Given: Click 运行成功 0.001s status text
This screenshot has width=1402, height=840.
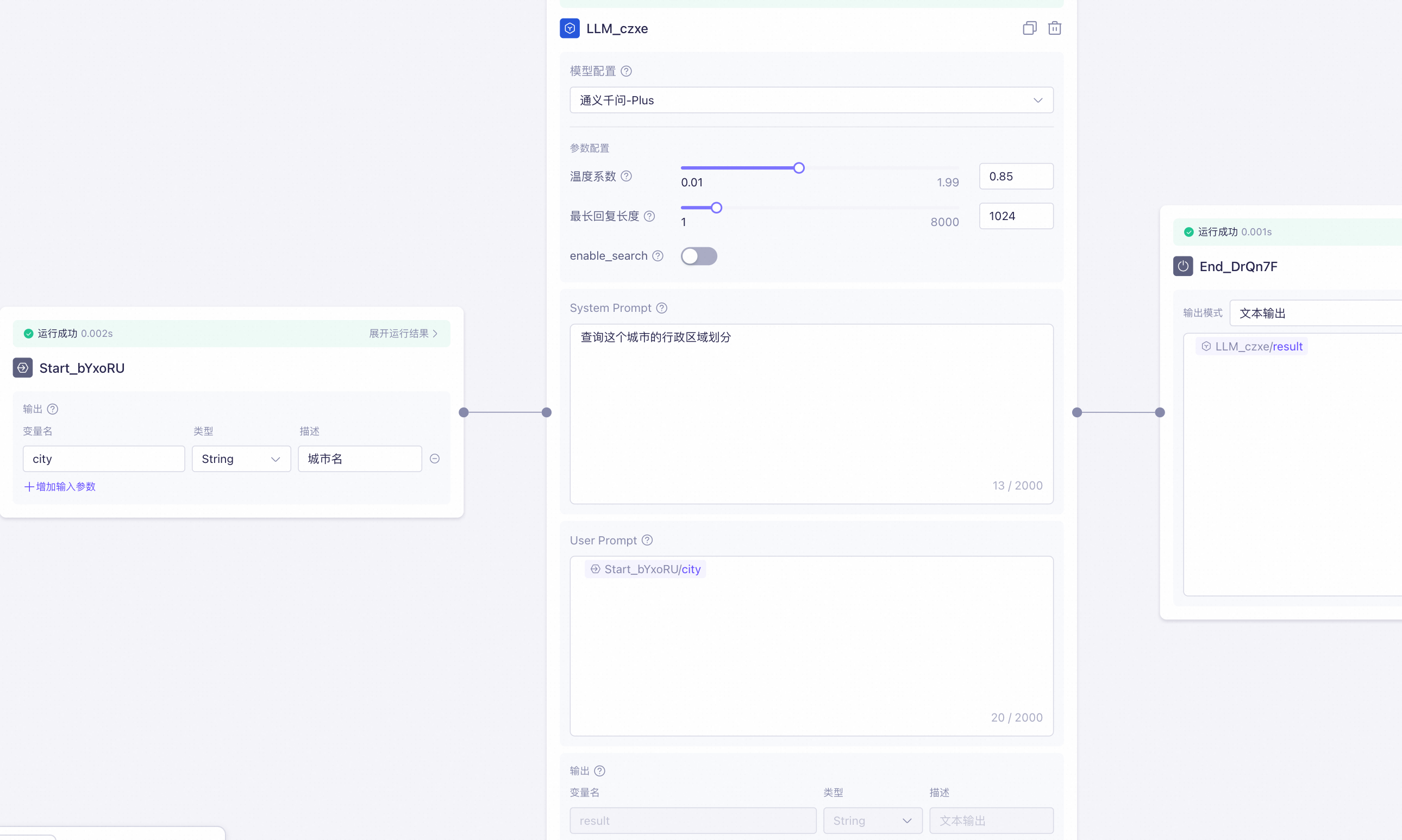Looking at the screenshot, I should (1235, 232).
